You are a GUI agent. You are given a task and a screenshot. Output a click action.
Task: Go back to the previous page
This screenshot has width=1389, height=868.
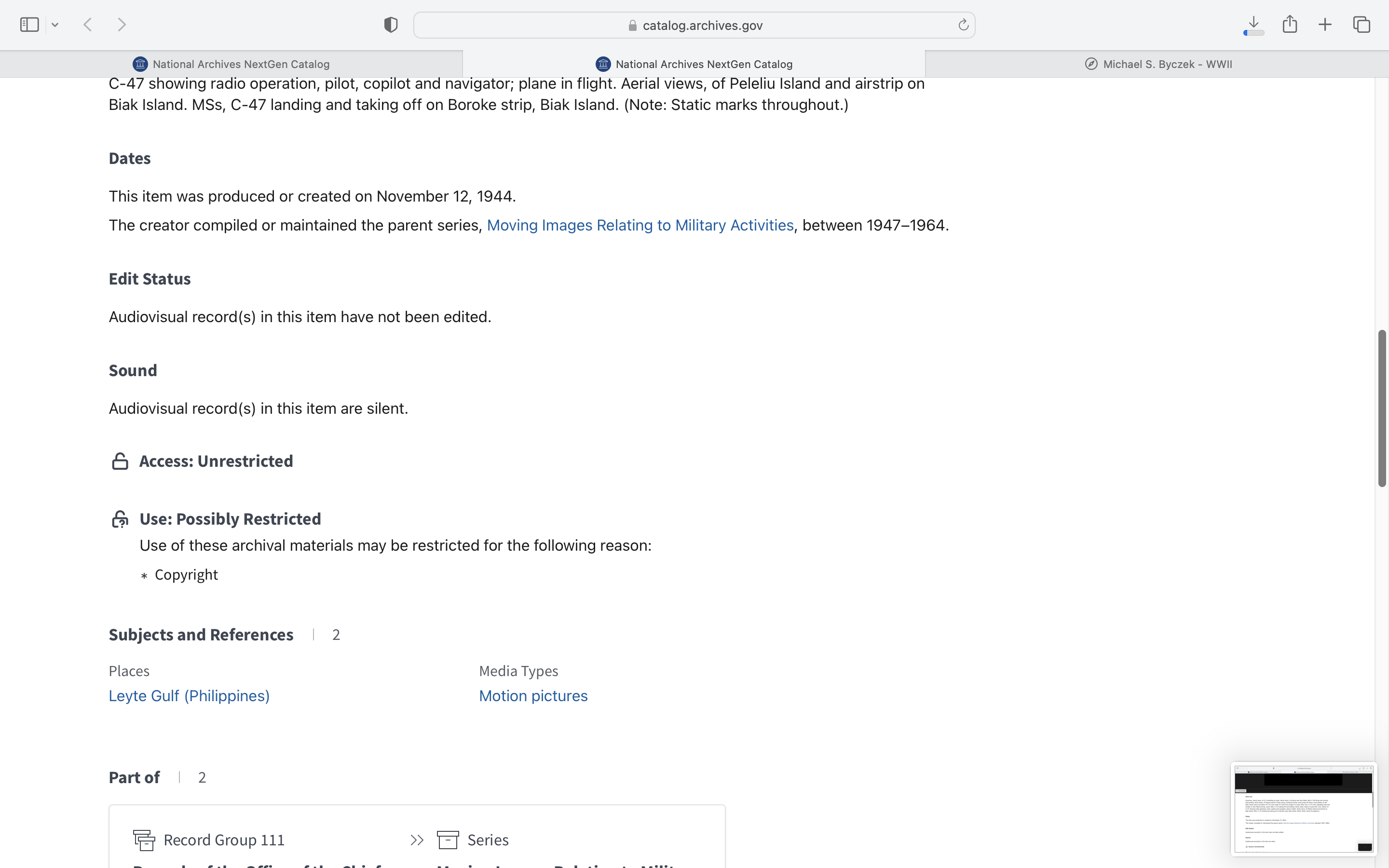coord(88,25)
